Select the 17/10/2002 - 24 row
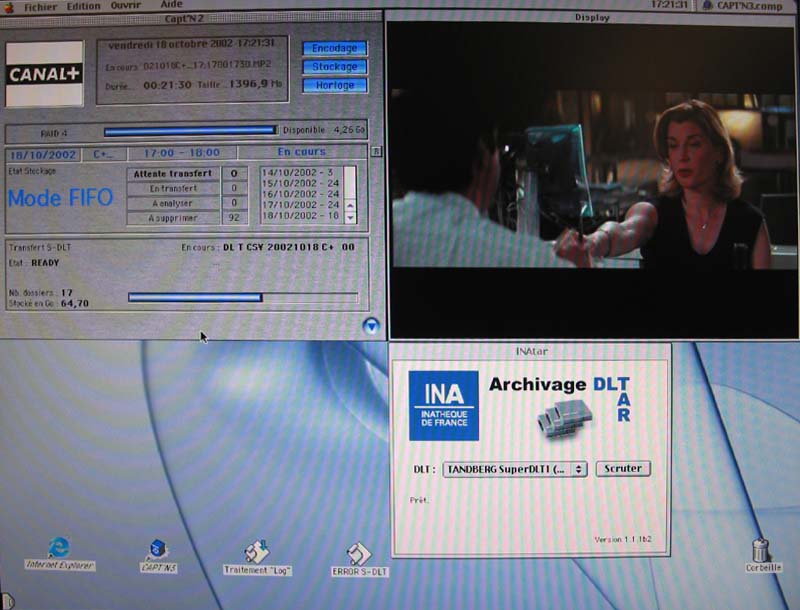Image resolution: width=800 pixels, height=610 pixels. tap(301, 205)
